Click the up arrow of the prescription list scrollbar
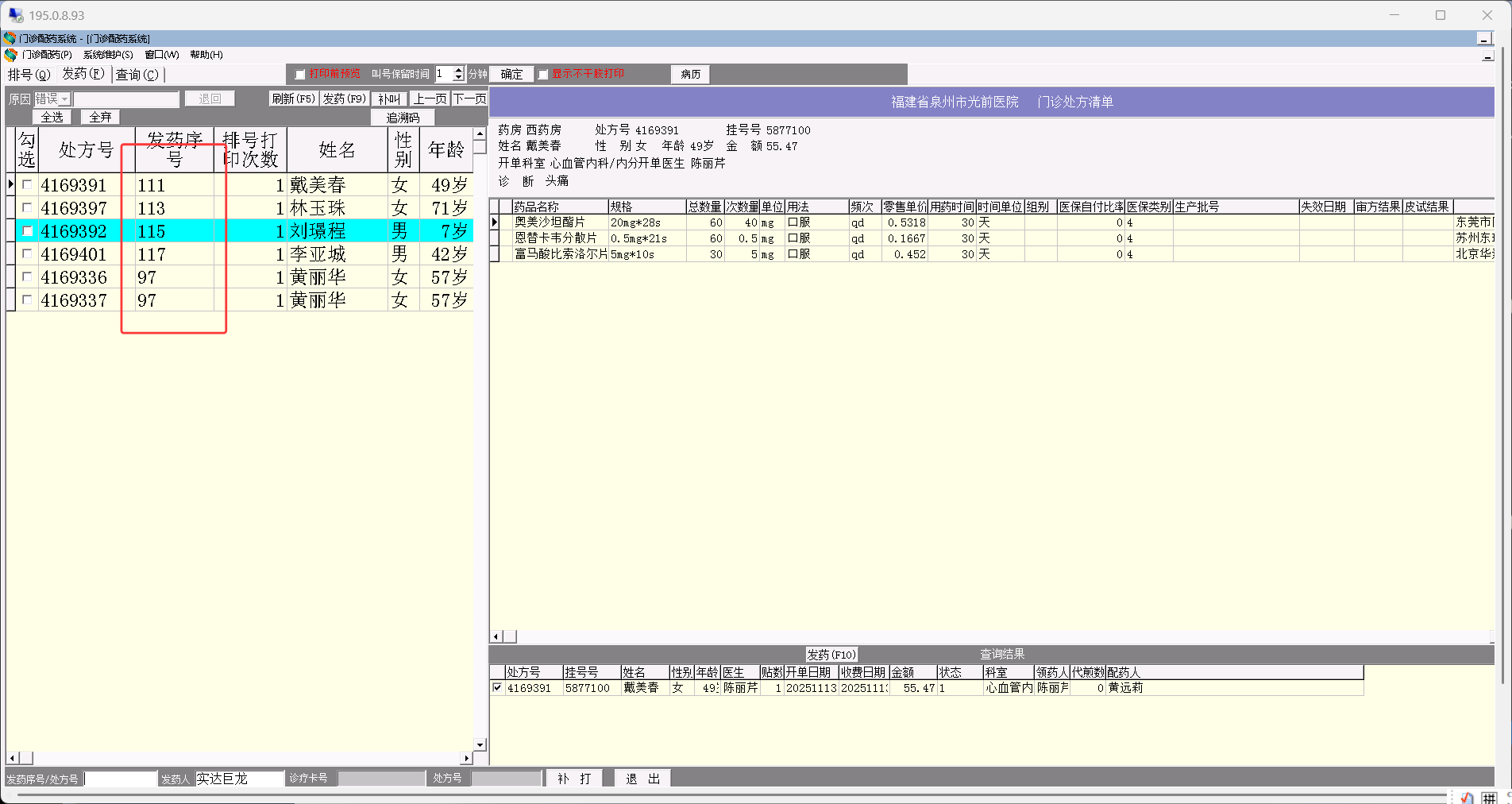Image resolution: width=1512 pixels, height=804 pixels. click(x=480, y=133)
